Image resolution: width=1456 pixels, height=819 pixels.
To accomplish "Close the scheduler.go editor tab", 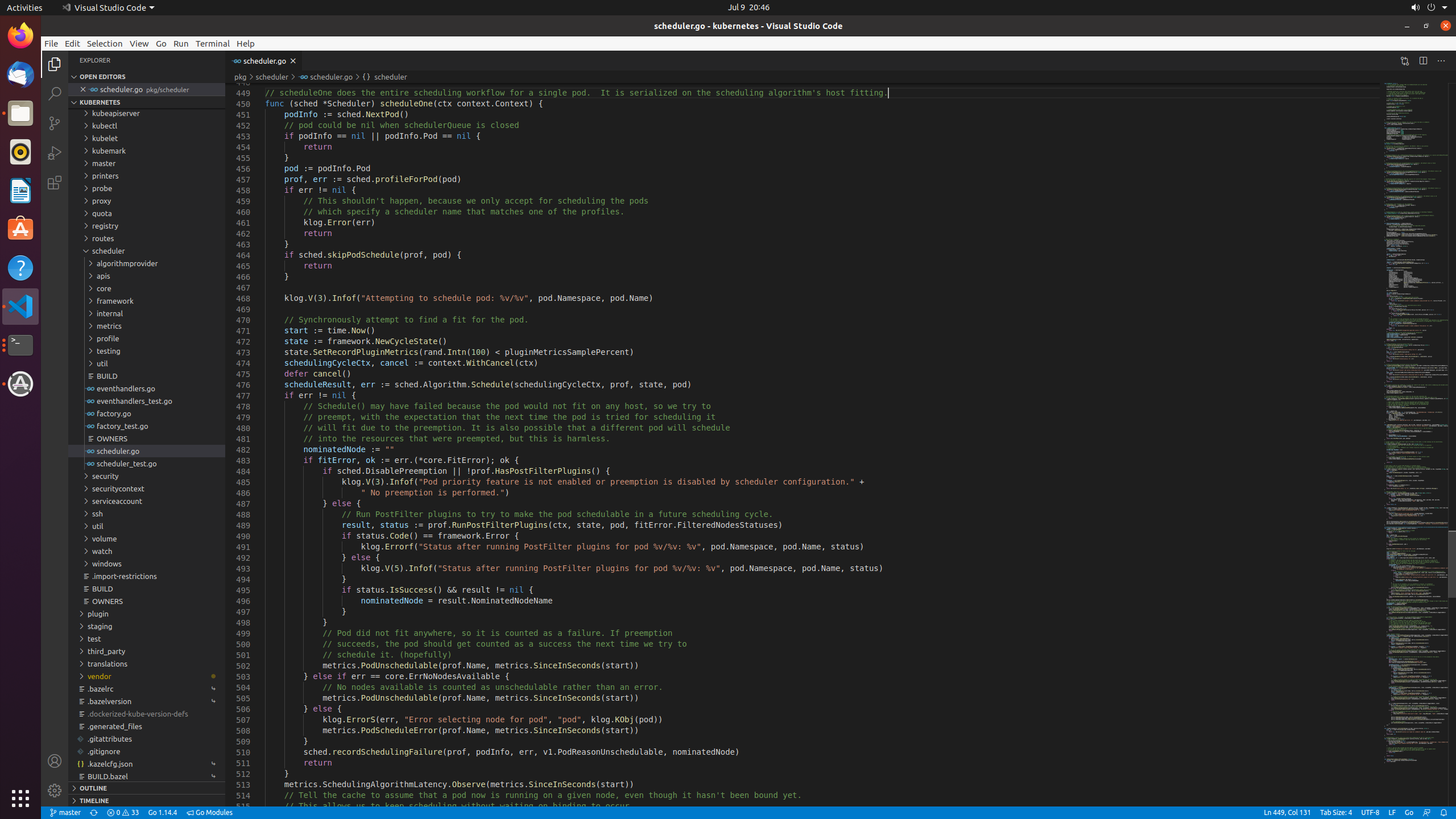I will [x=293, y=61].
